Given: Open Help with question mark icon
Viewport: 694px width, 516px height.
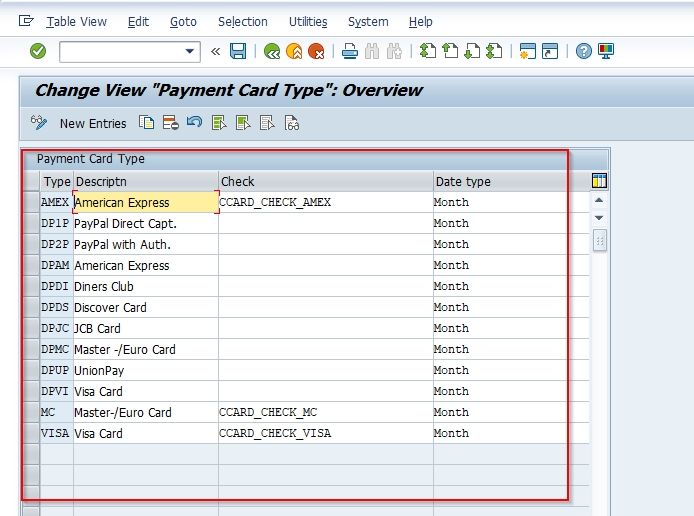Looking at the screenshot, I should (x=584, y=51).
